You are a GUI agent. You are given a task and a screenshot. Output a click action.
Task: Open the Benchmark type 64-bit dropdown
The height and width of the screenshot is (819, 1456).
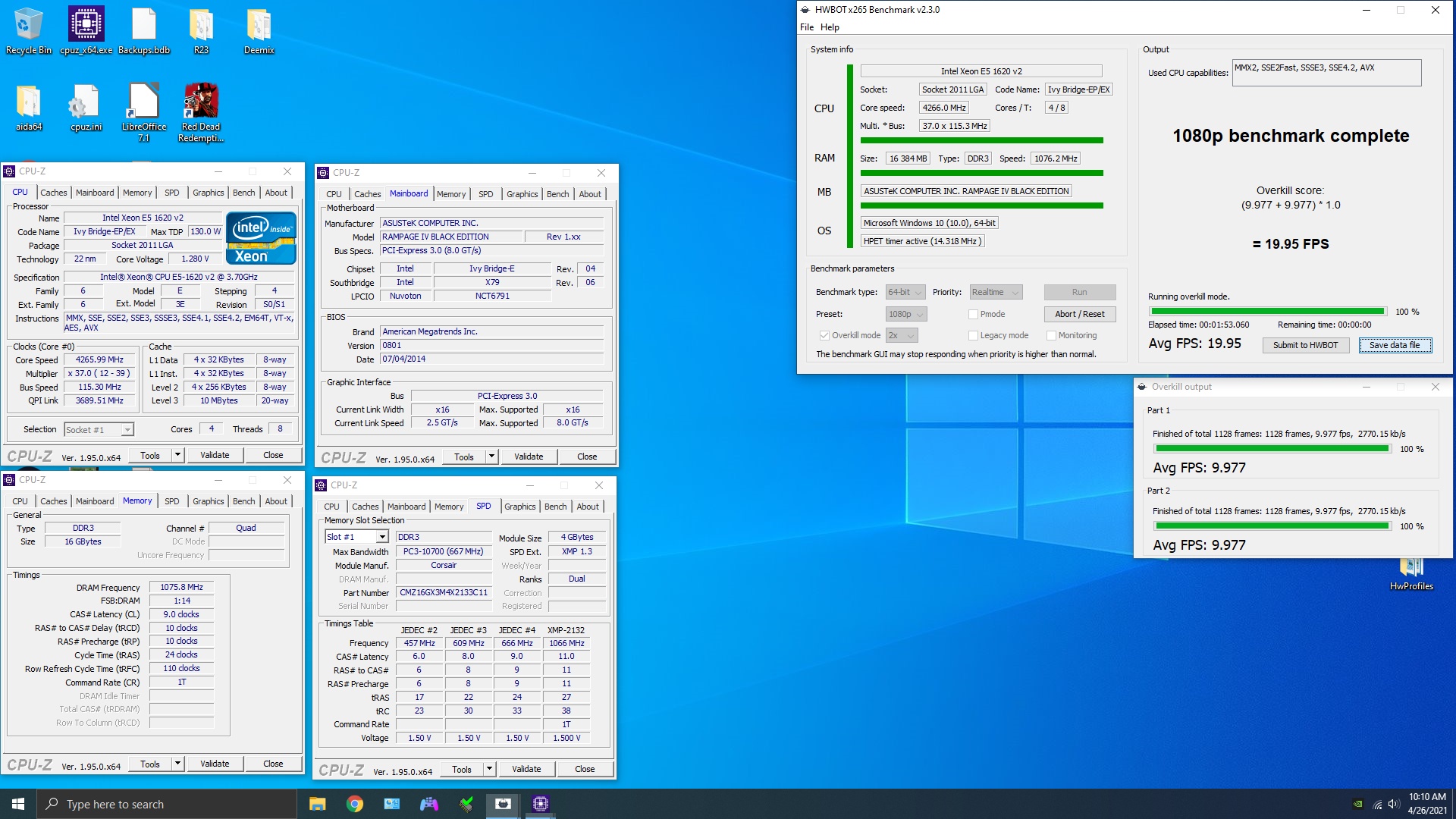pyautogui.click(x=905, y=292)
